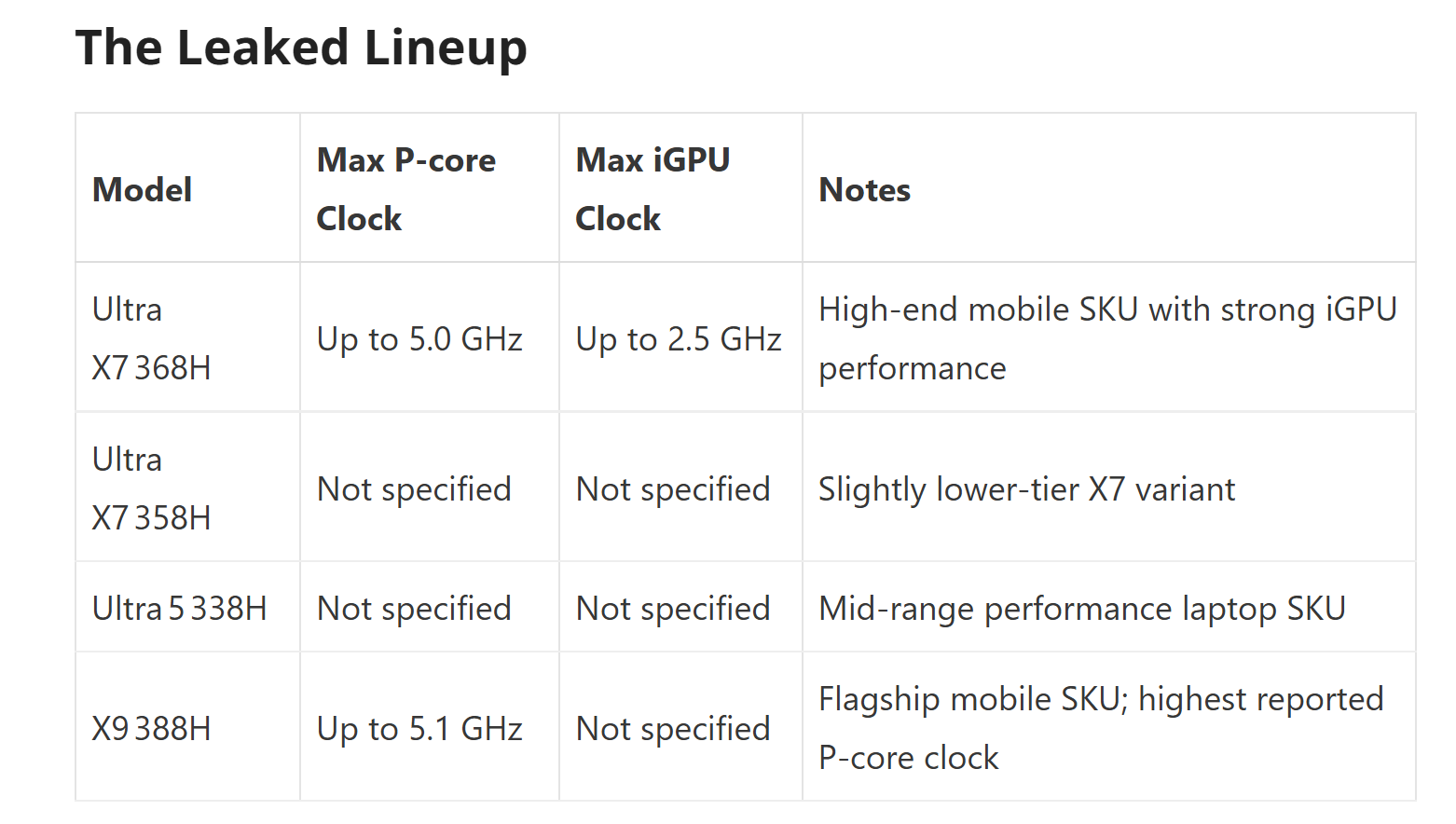Select the "Ultra X7 358H" model cell
This screenshot has width=1456, height=824.
tap(151, 488)
